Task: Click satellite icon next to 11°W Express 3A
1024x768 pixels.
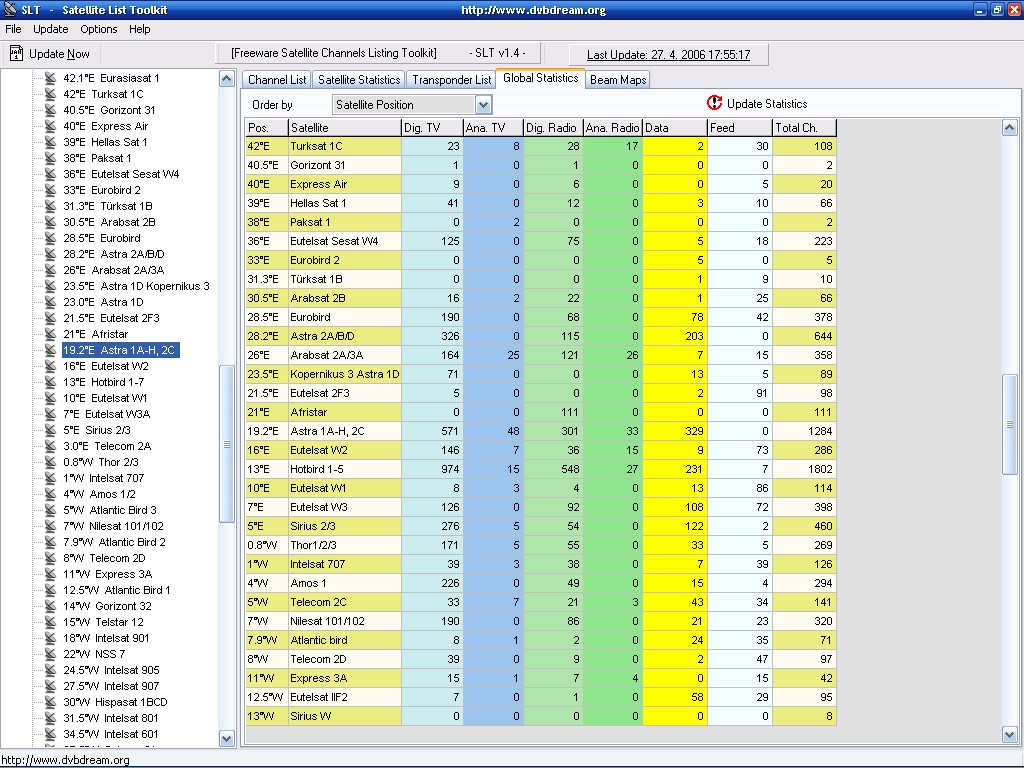Action: click(x=50, y=574)
